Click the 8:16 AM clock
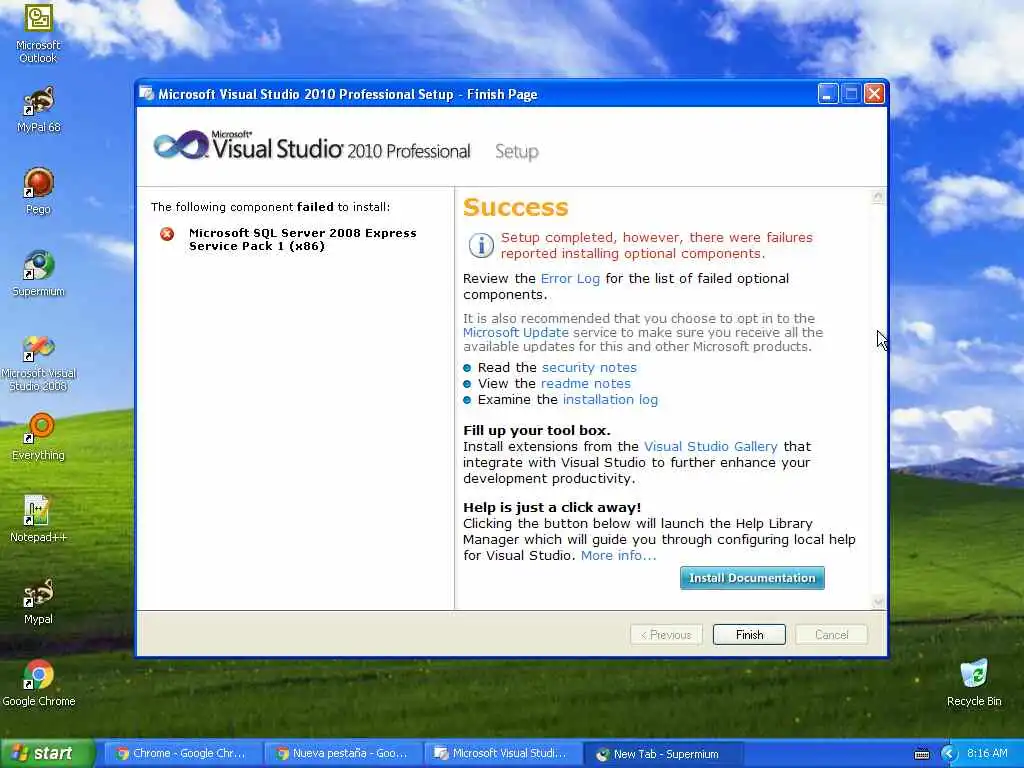The image size is (1024, 768). [x=987, y=754]
